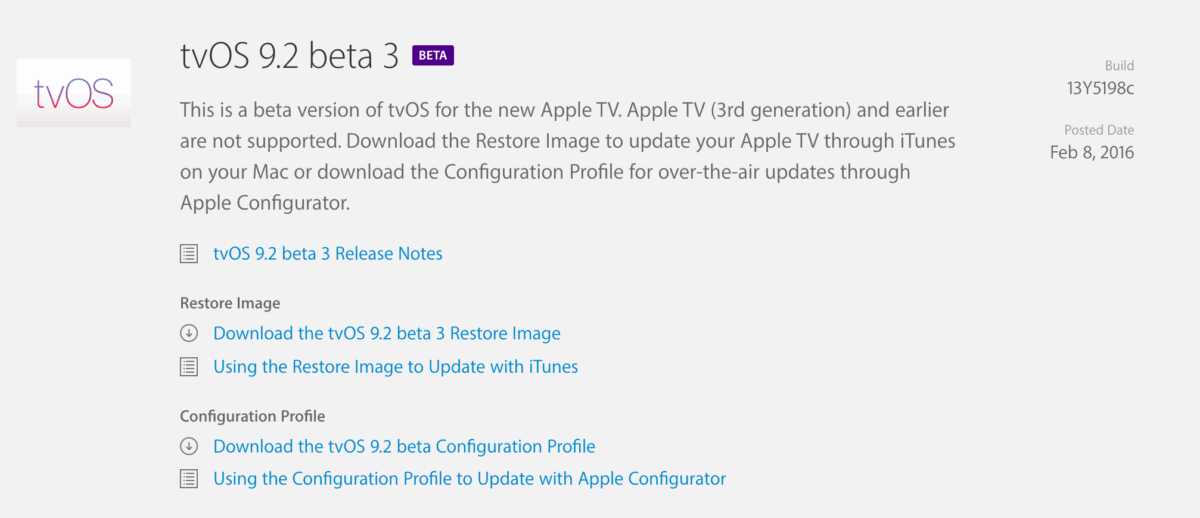The image size is (1200, 518).
Task: Click the download icon for the Configuration Profile
Action: pyautogui.click(x=189, y=447)
